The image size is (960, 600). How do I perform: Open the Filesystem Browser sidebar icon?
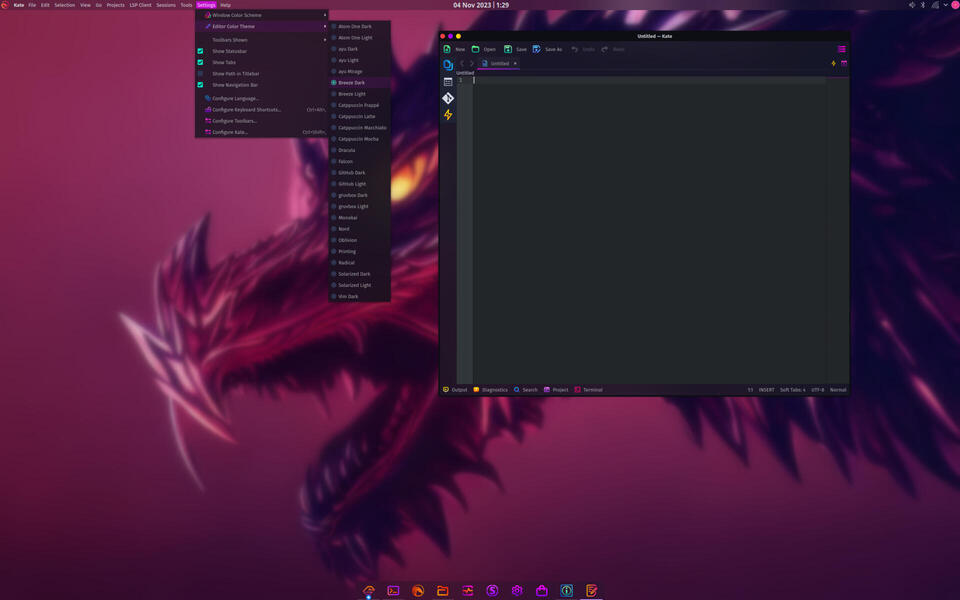(x=448, y=81)
